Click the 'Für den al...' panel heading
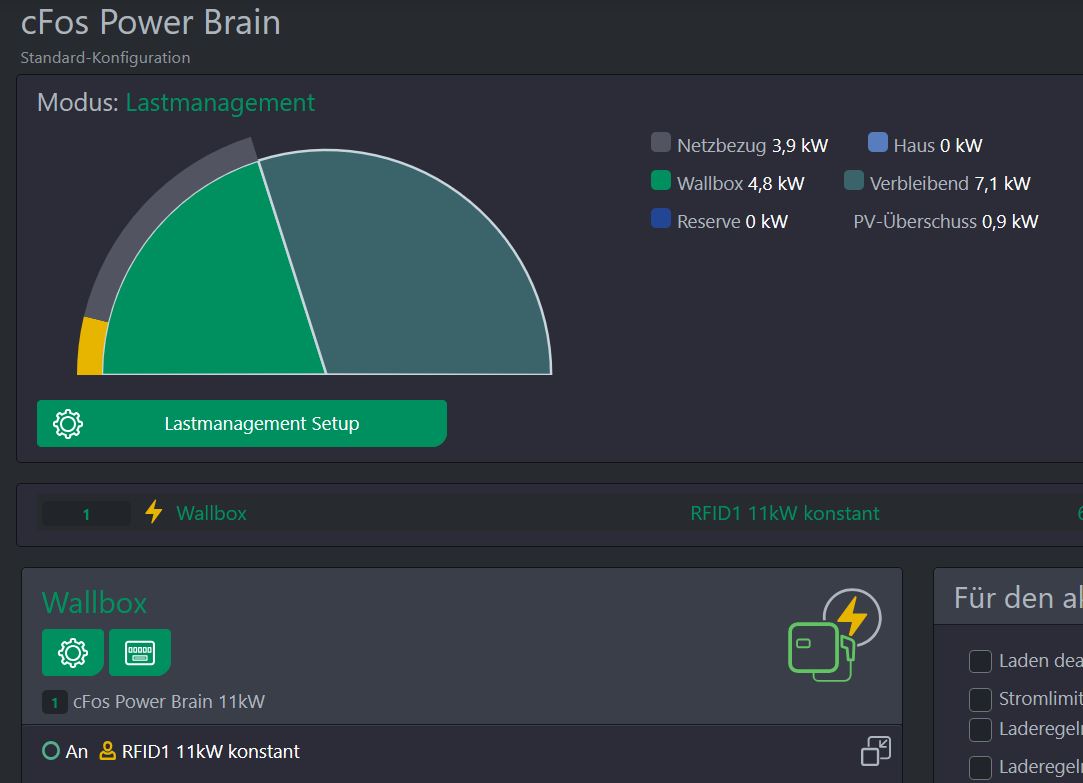Viewport: 1083px width, 783px height. (x=1018, y=598)
